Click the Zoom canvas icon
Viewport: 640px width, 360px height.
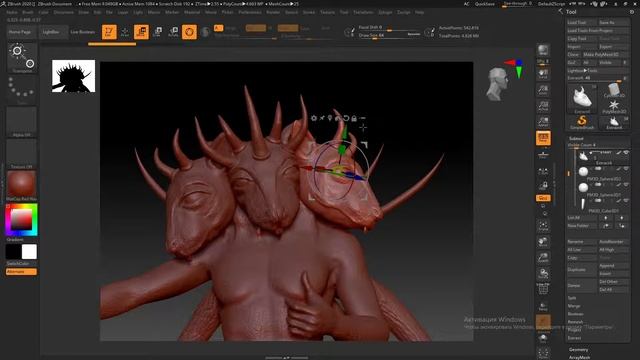[x=543, y=90]
